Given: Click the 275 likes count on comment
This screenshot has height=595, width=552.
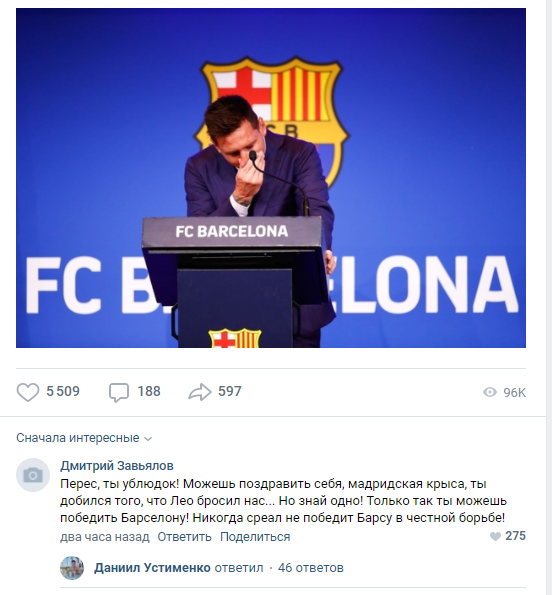Looking at the screenshot, I should pos(515,536).
